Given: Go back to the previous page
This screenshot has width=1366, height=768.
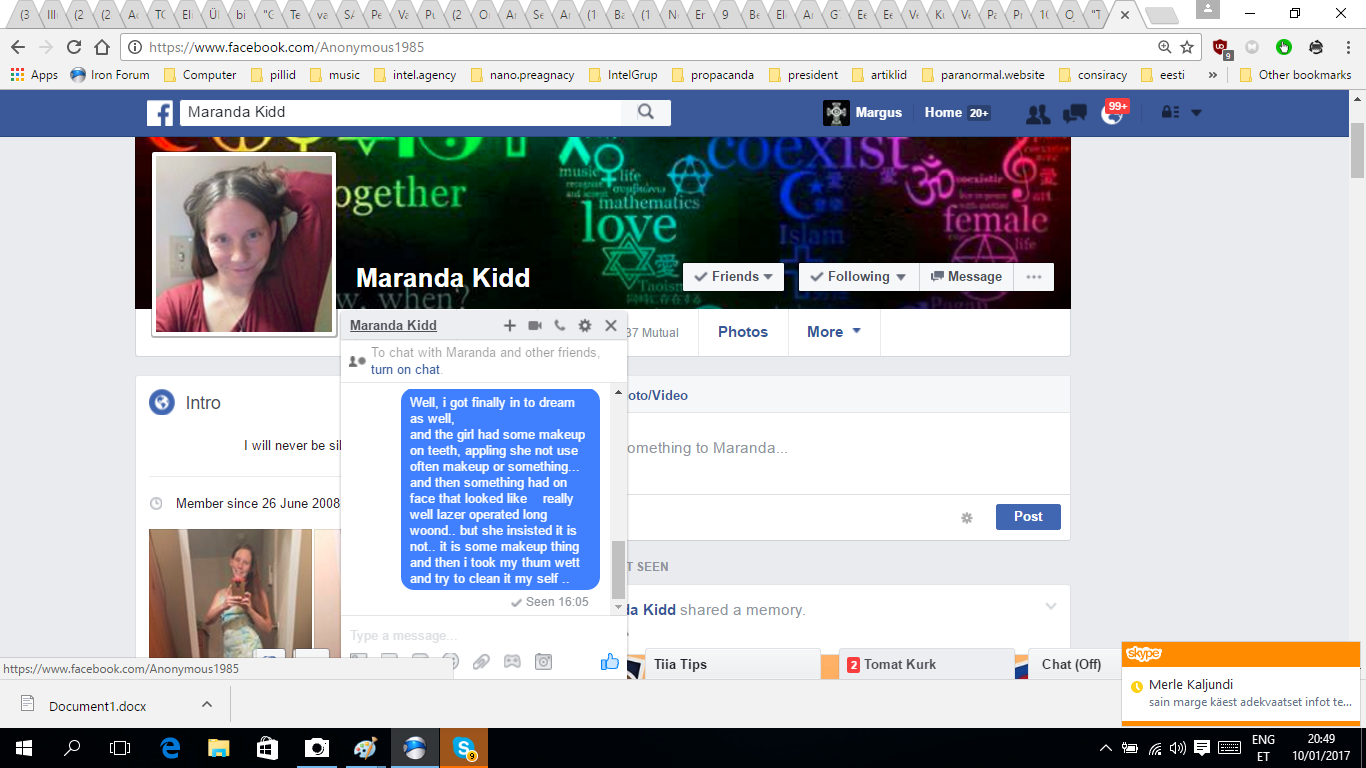Looking at the screenshot, I should tap(18, 47).
